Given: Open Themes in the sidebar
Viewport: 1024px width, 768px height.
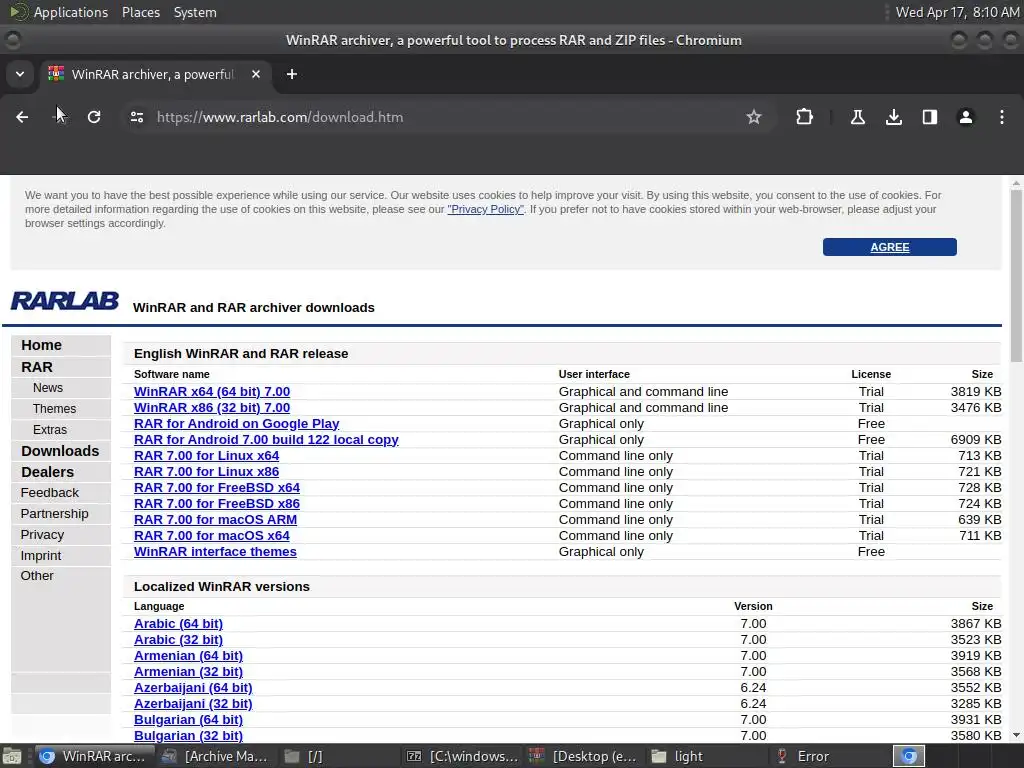Looking at the screenshot, I should point(54,409).
